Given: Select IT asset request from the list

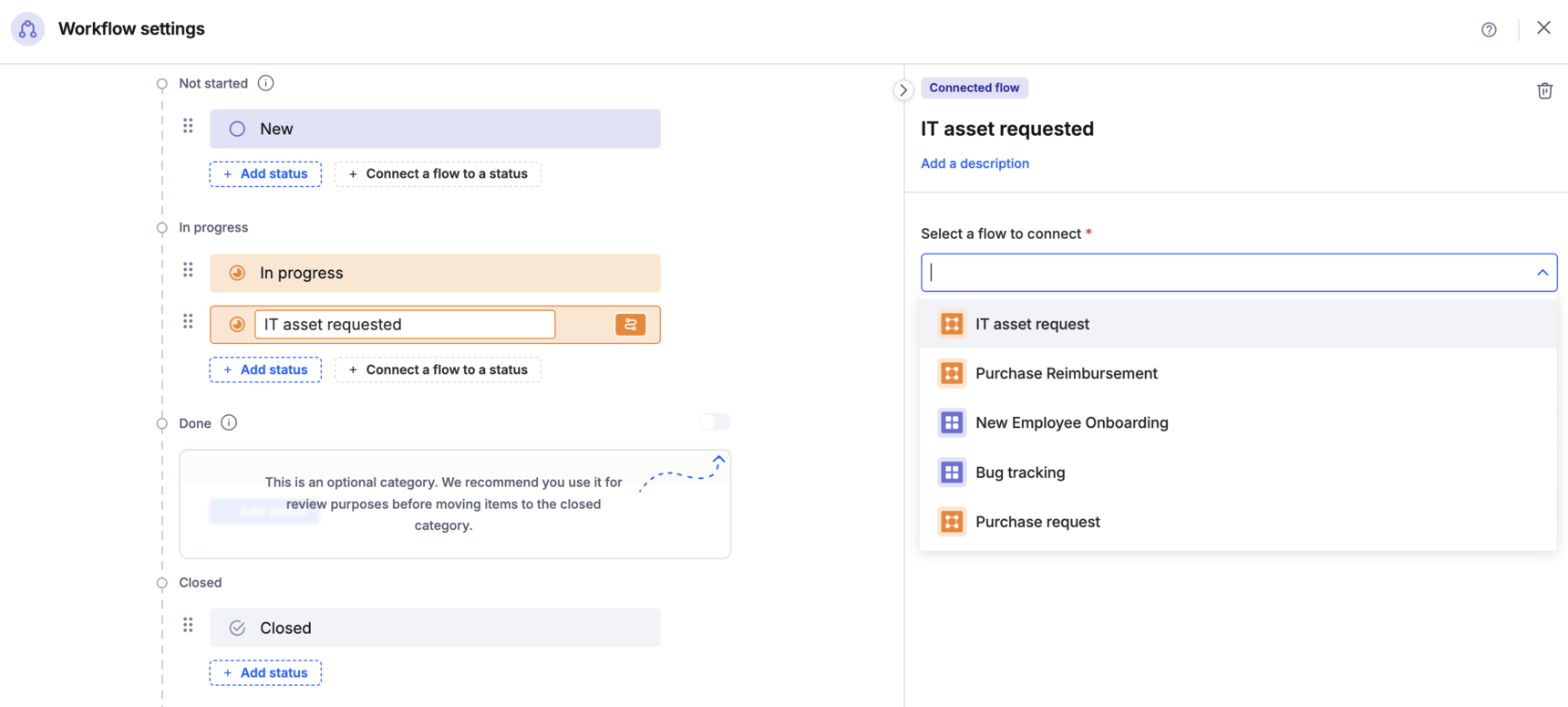Looking at the screenshot, I should pos(1032,324).
